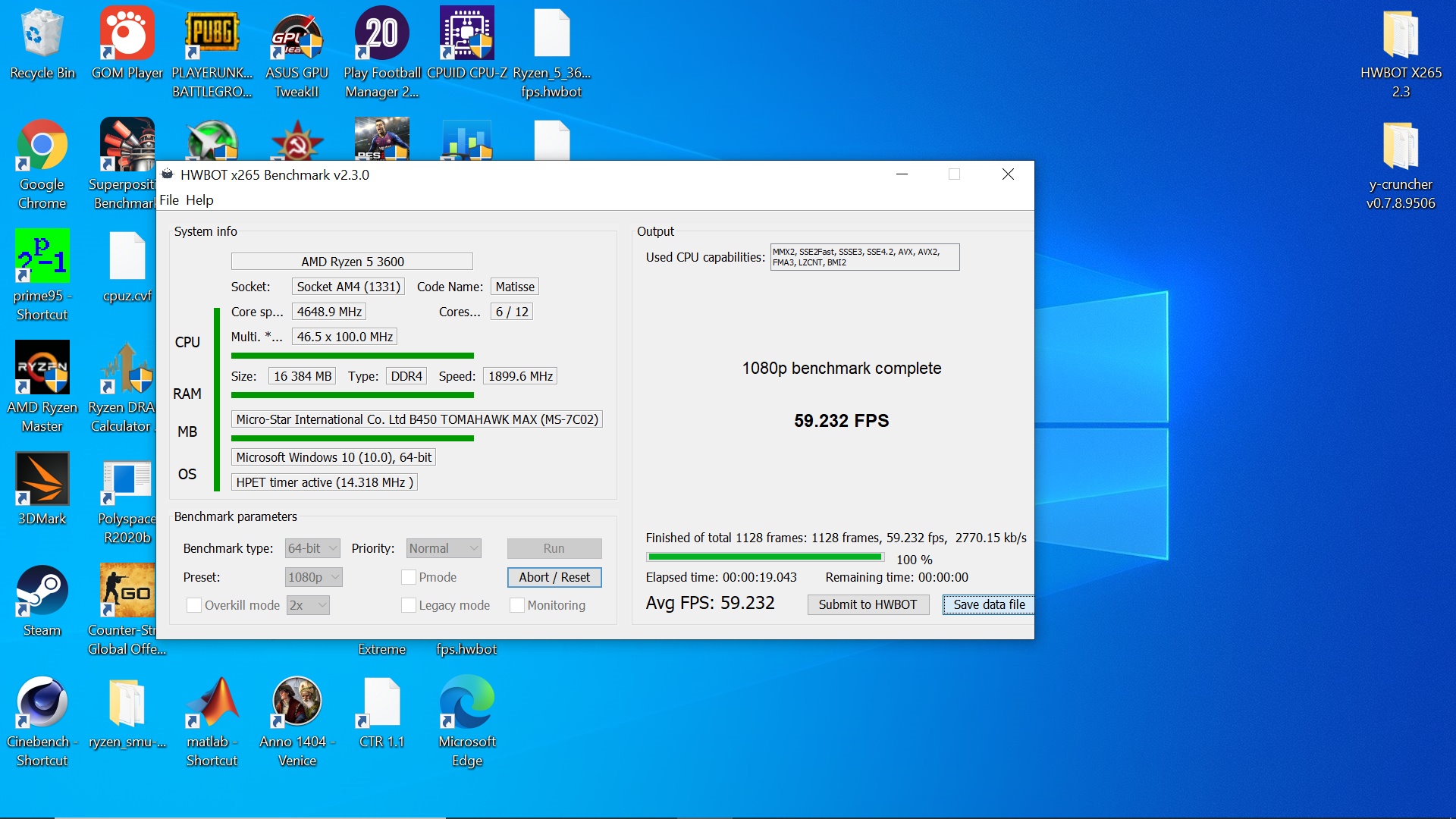Click the RAM type DDR4 value
This screenshot has width=1456, height=819.
pos(406,376)
